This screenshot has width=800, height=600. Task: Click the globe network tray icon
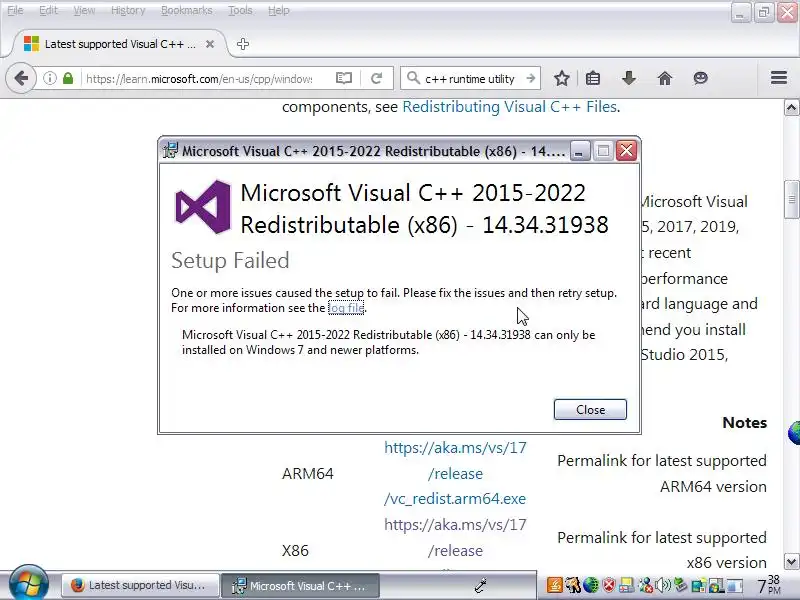(591, 585)
